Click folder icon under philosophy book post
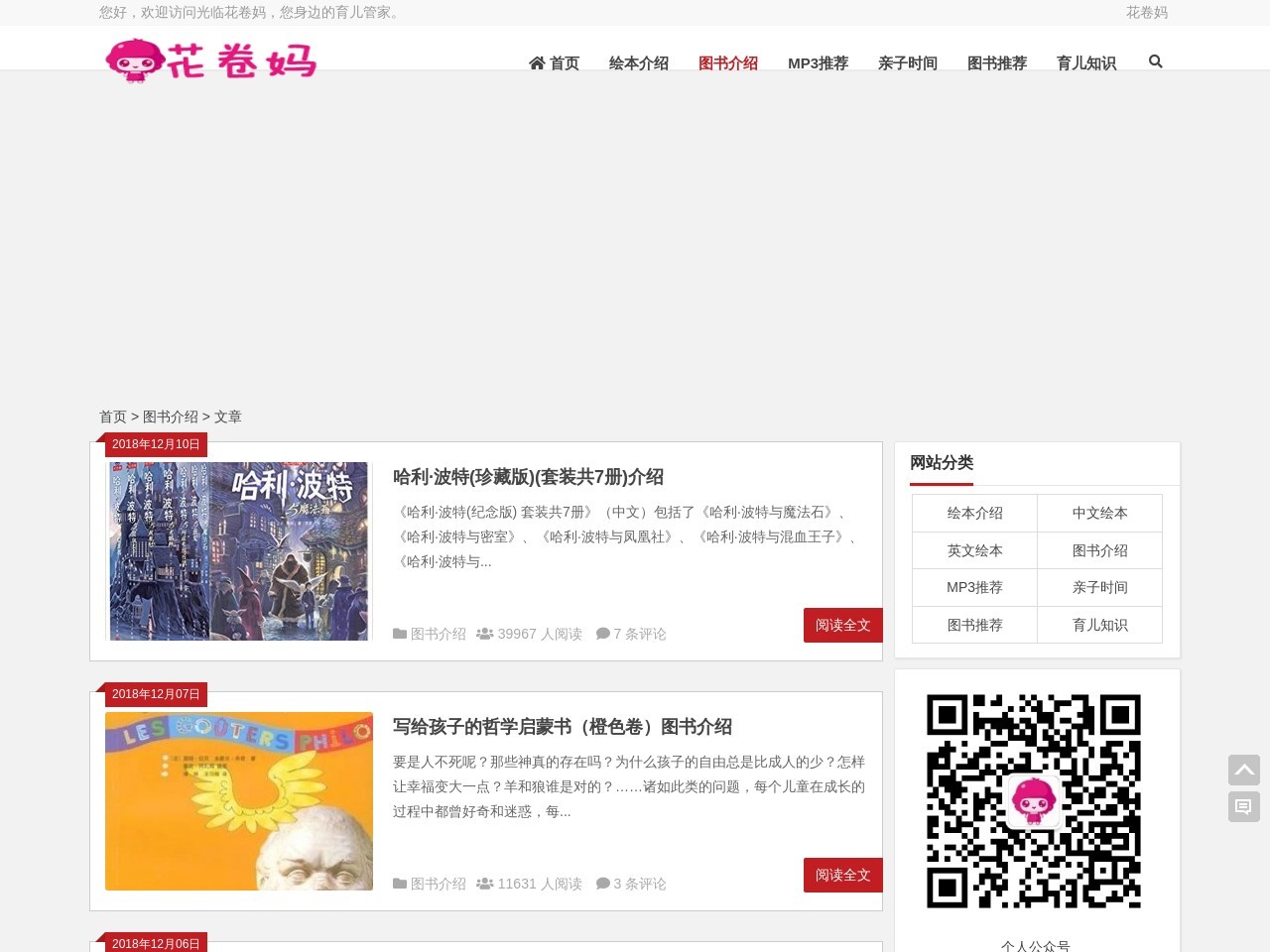Viewport: 1270px width, 952px height. tap(399, 884)
